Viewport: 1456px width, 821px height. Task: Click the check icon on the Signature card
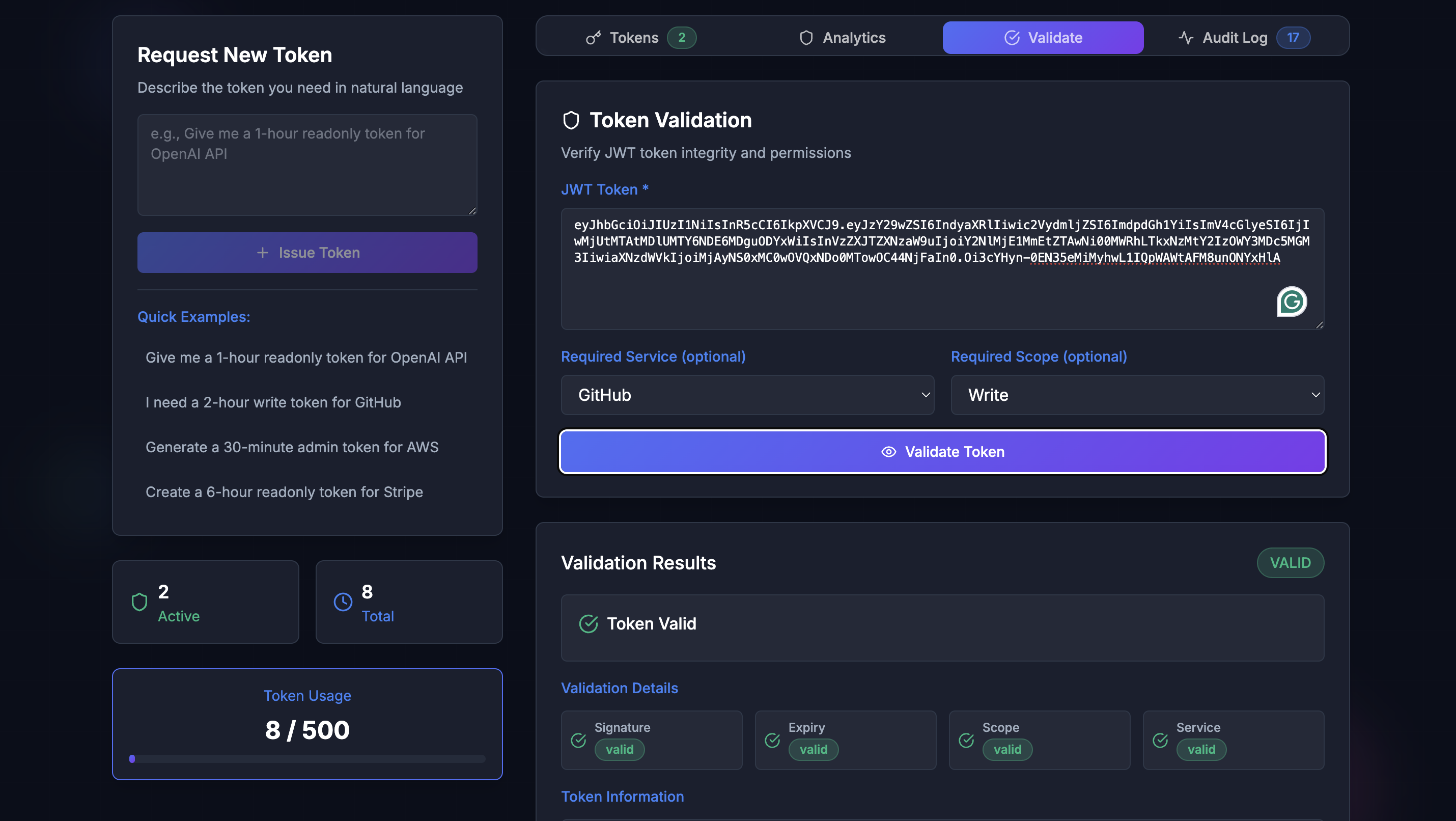(x=578, y=740)
